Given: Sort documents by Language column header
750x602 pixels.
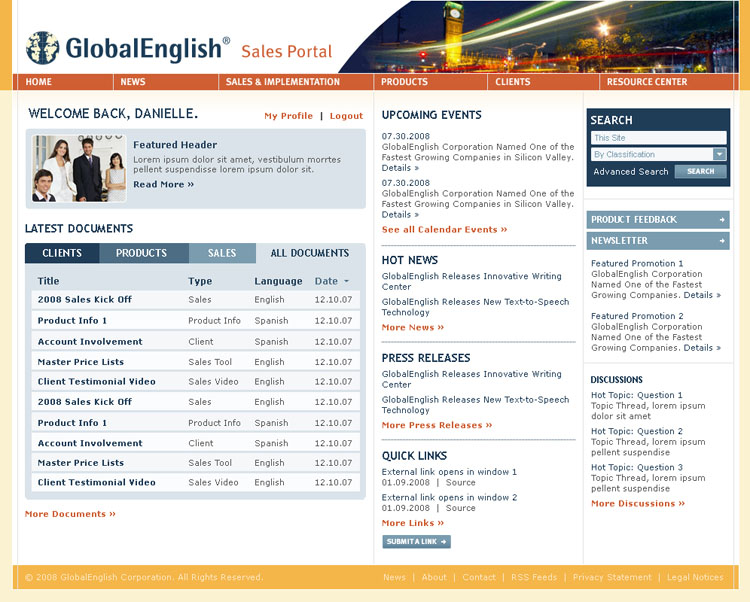Looking at the screenshot, I should pos(278,281).
